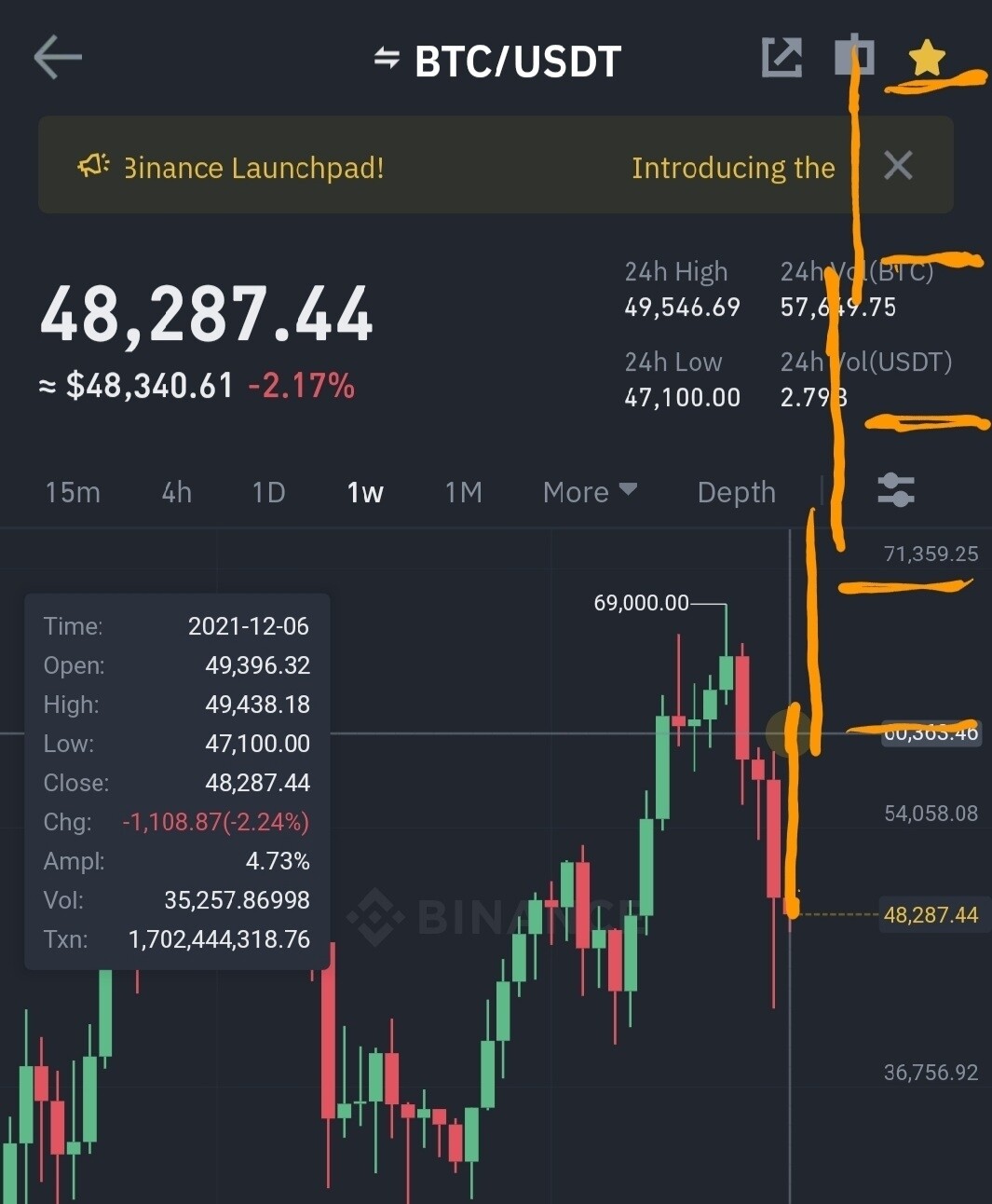The width and height of the screenshot is (992, 1204).
Task: Toggle the favorite star for BTC/USDT
Action: 926,58
